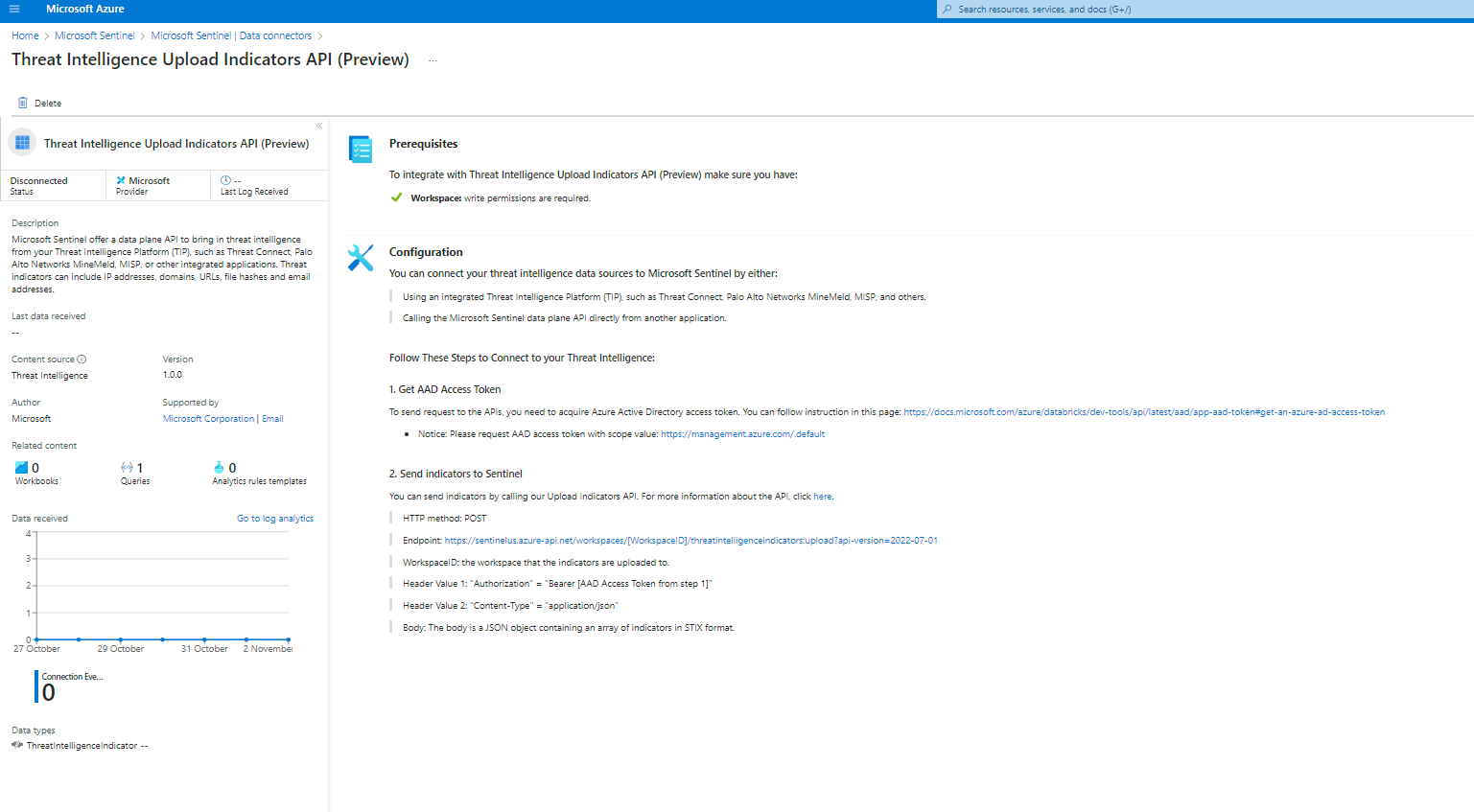Click the Microsoft provider icon
The image size is (1474, 812).
[x=121, y=180]
